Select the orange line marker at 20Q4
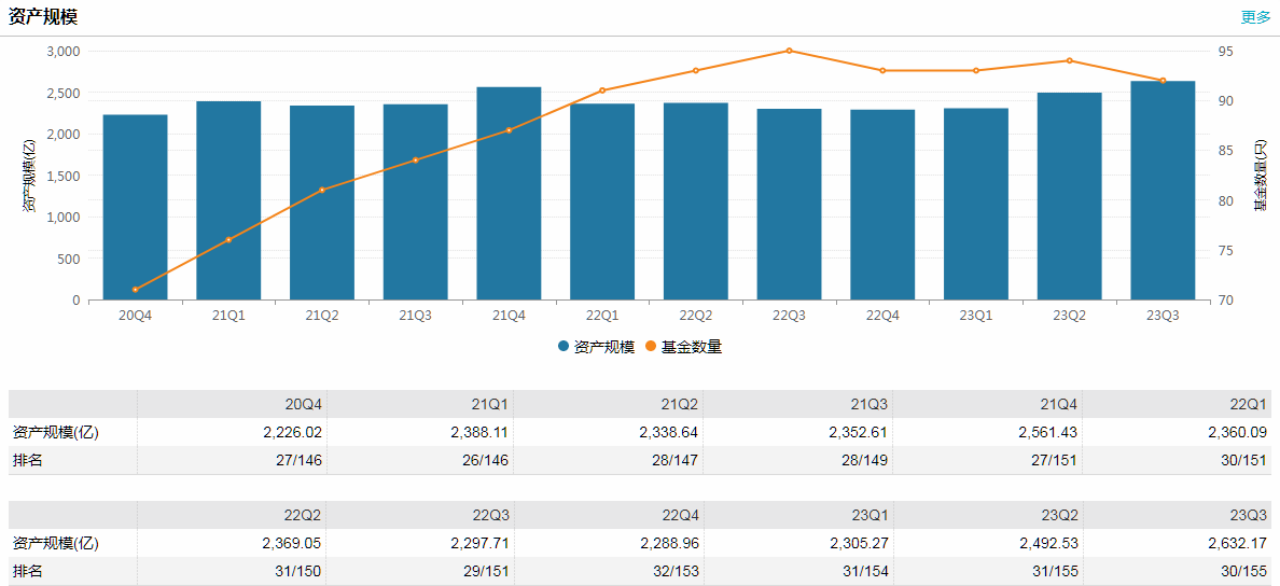 [135, 289]
